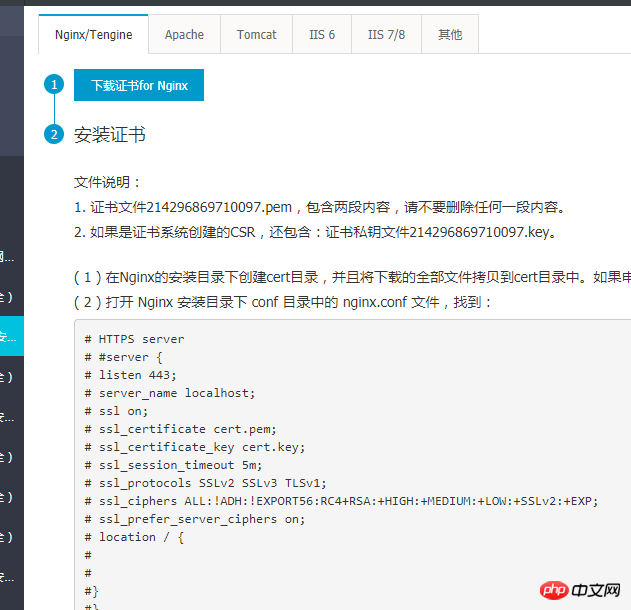Click the '# #server {' code line
Image resolution: width=631 pixels, height=610 pixels.
[x=124, y=357]
